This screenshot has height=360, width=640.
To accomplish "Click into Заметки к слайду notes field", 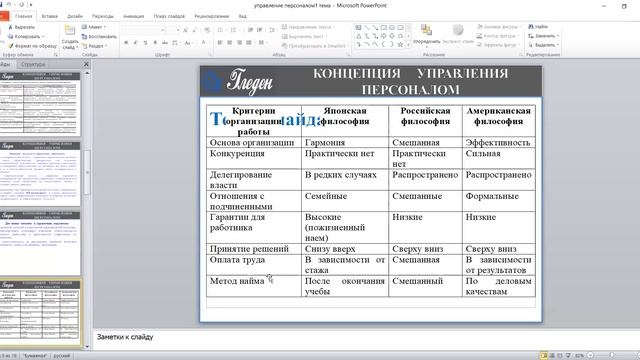I will click(x=366, y=340).
